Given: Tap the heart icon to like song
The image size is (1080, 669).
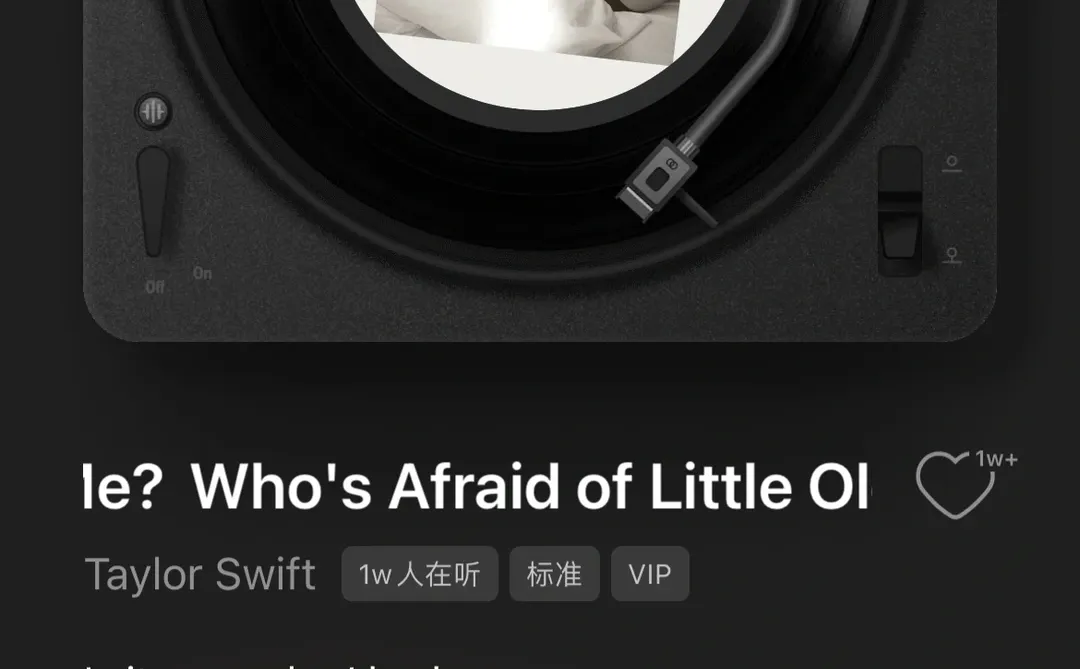Looking at the screenshot, I should click(x=955, y=485).
